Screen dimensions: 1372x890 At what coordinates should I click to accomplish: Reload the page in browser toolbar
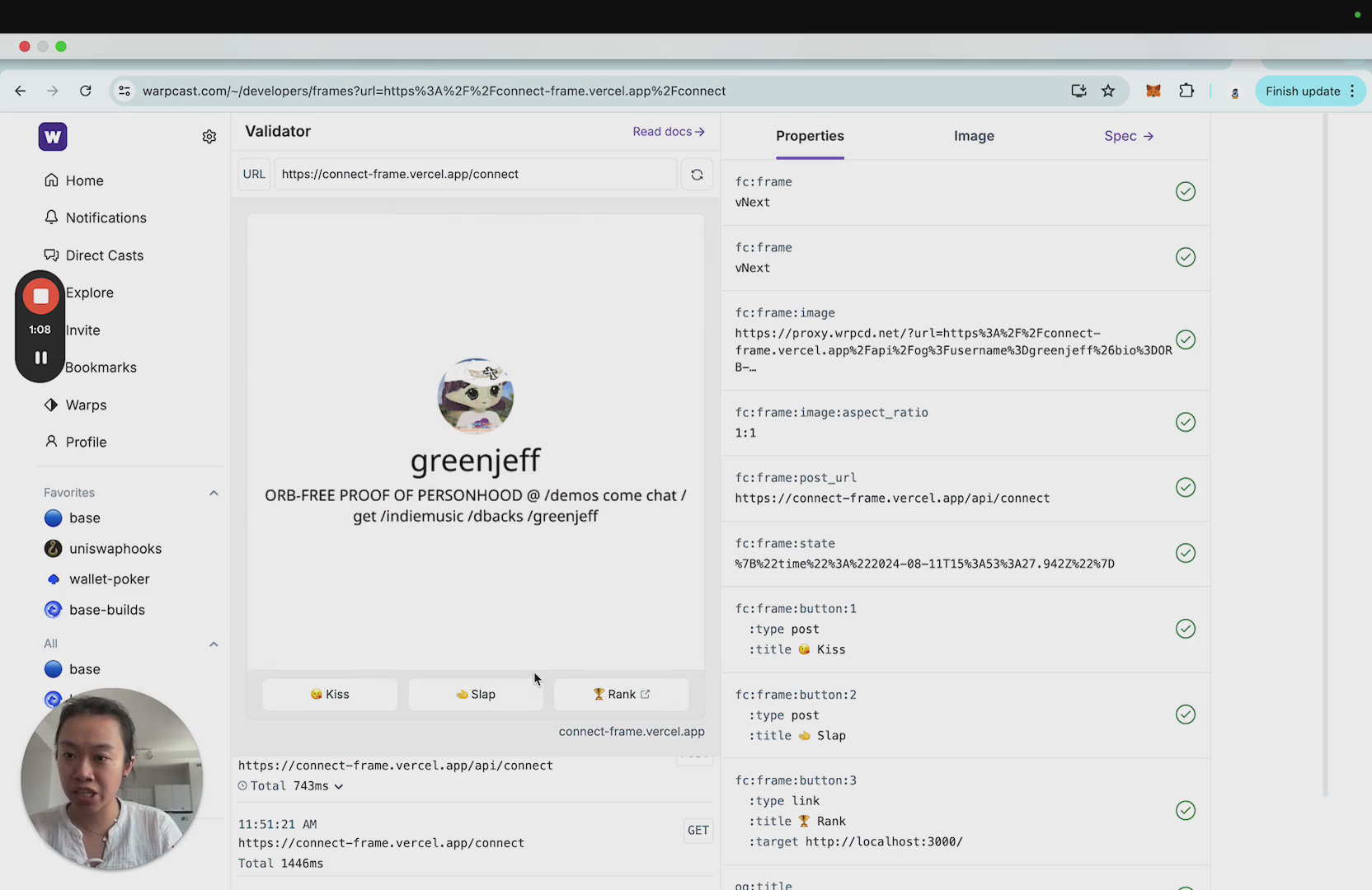point(86,91)
